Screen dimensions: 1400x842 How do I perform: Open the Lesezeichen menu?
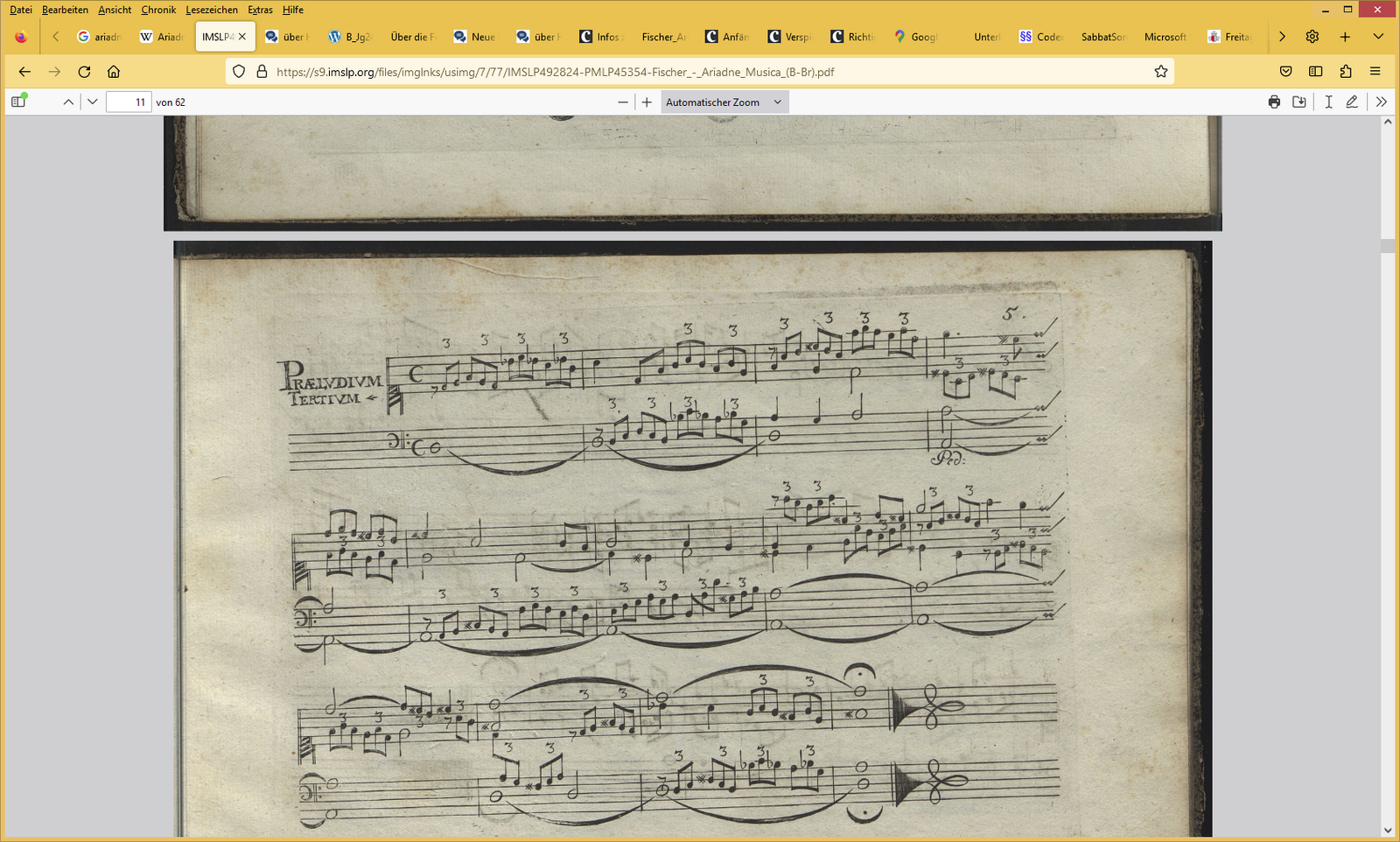click(x=212, y=10)
